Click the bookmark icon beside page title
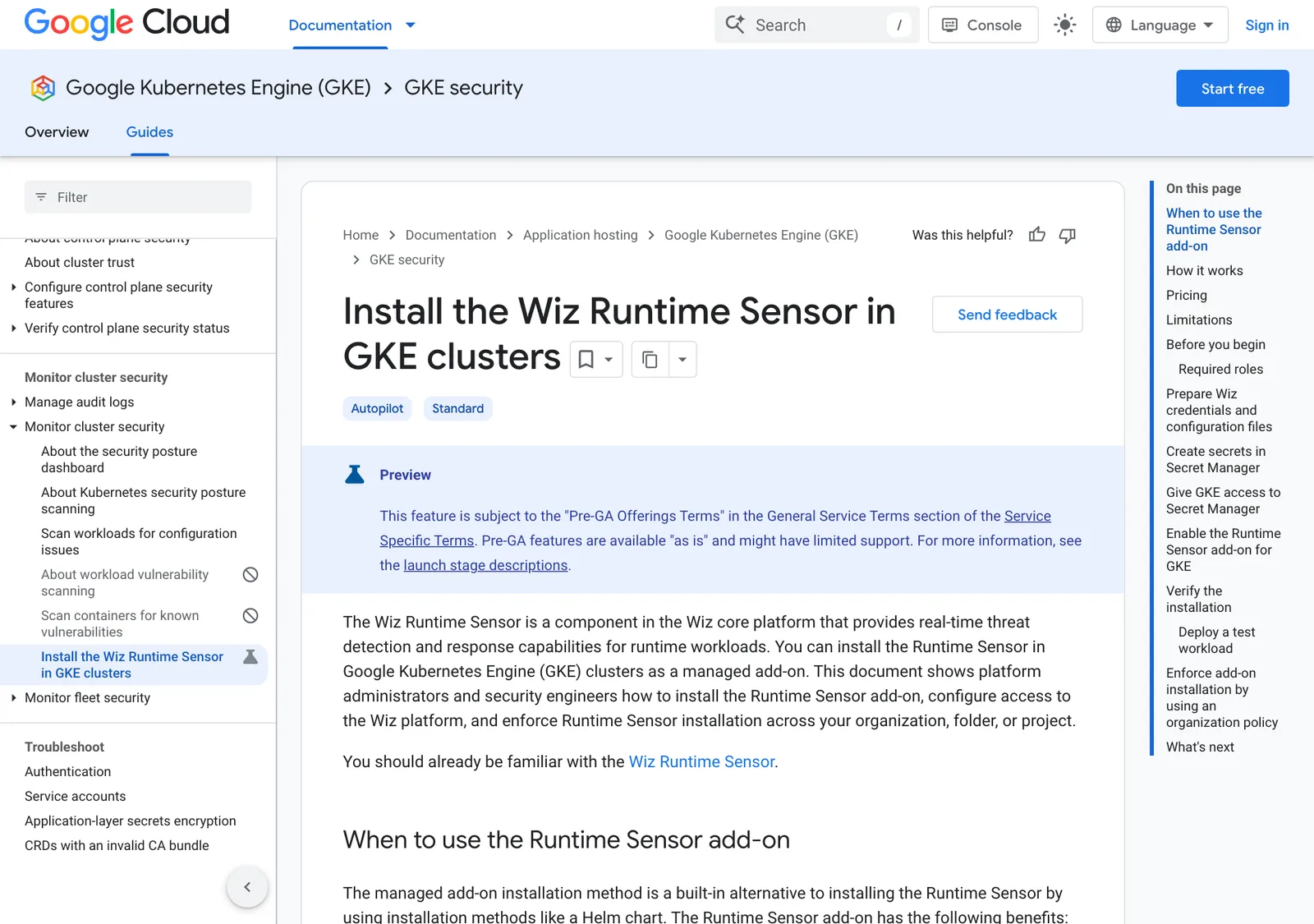Screen dimensions: 1314x924 tap(586, 360)
